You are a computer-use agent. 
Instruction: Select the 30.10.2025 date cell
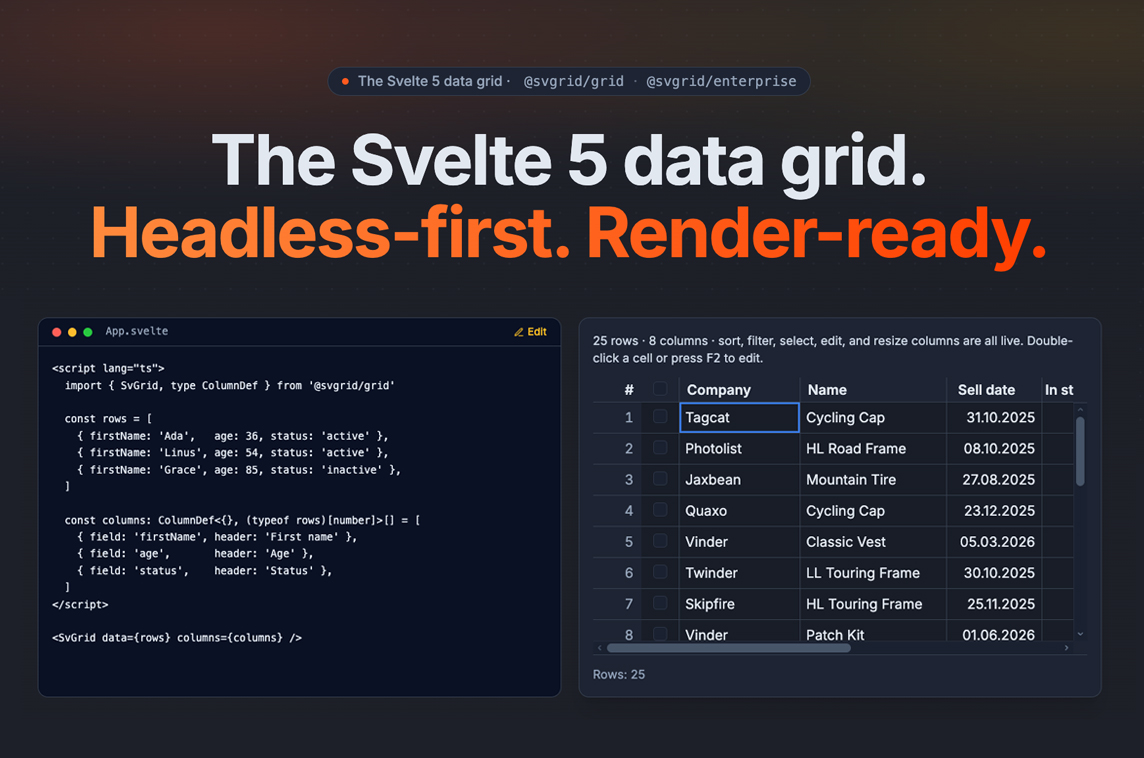pos(994,573)
